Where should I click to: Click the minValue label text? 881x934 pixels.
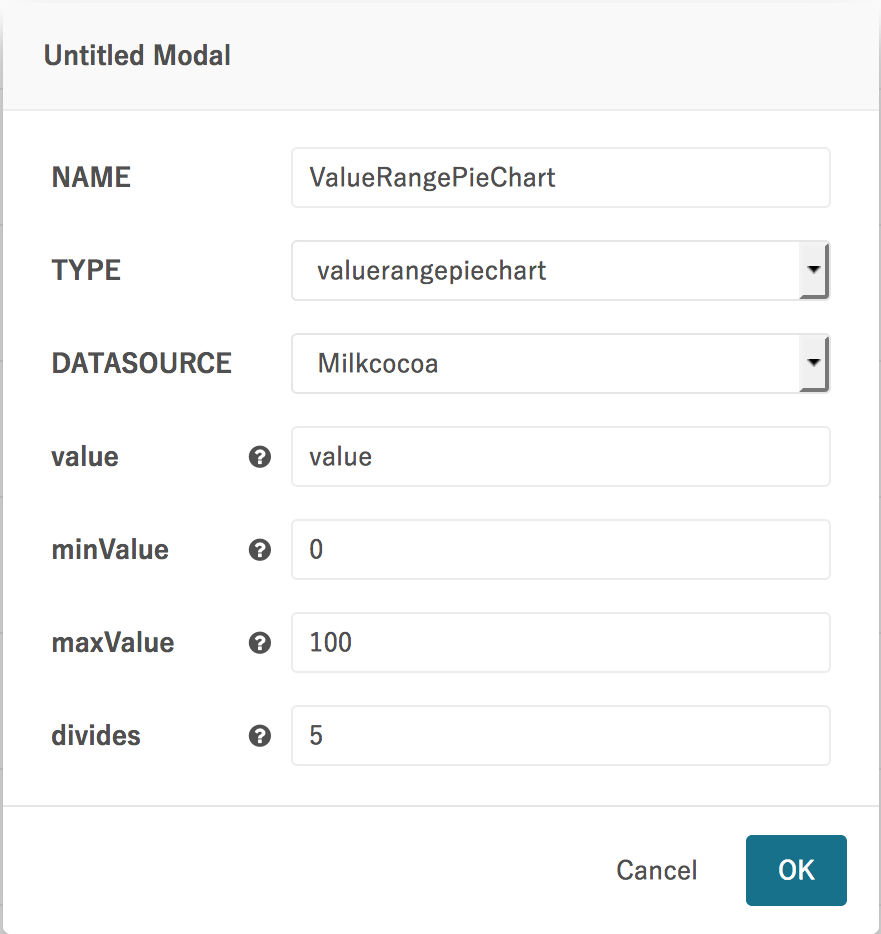[x=110, y=550]
